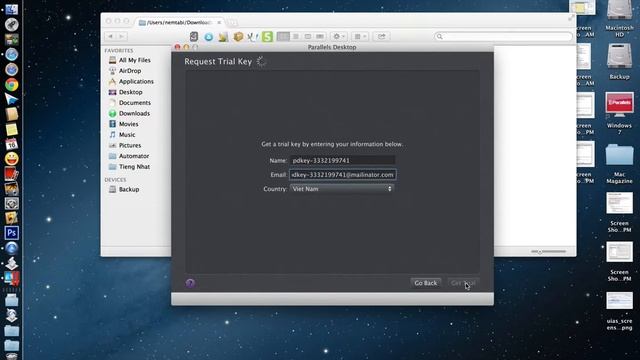Switch Finder to Cover Flow view
The height and width of the screenshot is (360, 640).
pyautogui.click(x=320, y=36)
